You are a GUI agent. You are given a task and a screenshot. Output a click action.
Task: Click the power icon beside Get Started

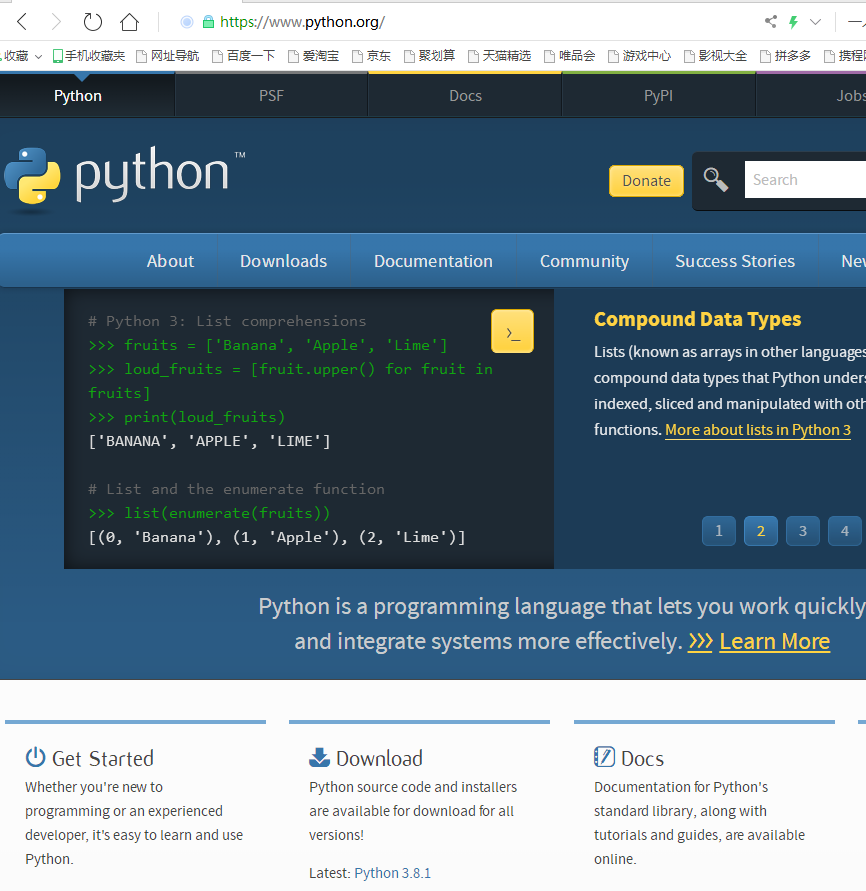pyautogui.click(x=35, y=757)
